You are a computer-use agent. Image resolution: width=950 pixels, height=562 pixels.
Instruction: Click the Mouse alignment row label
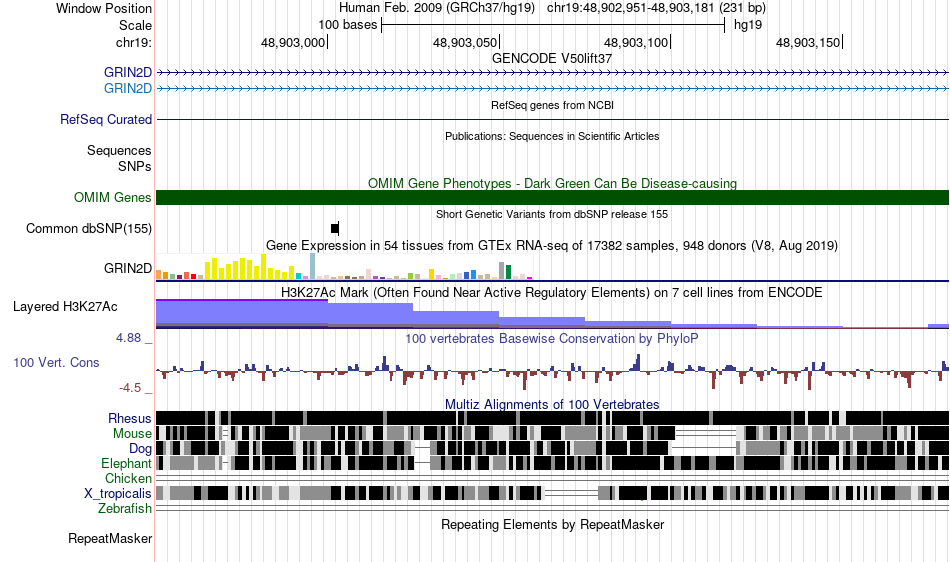132,434
